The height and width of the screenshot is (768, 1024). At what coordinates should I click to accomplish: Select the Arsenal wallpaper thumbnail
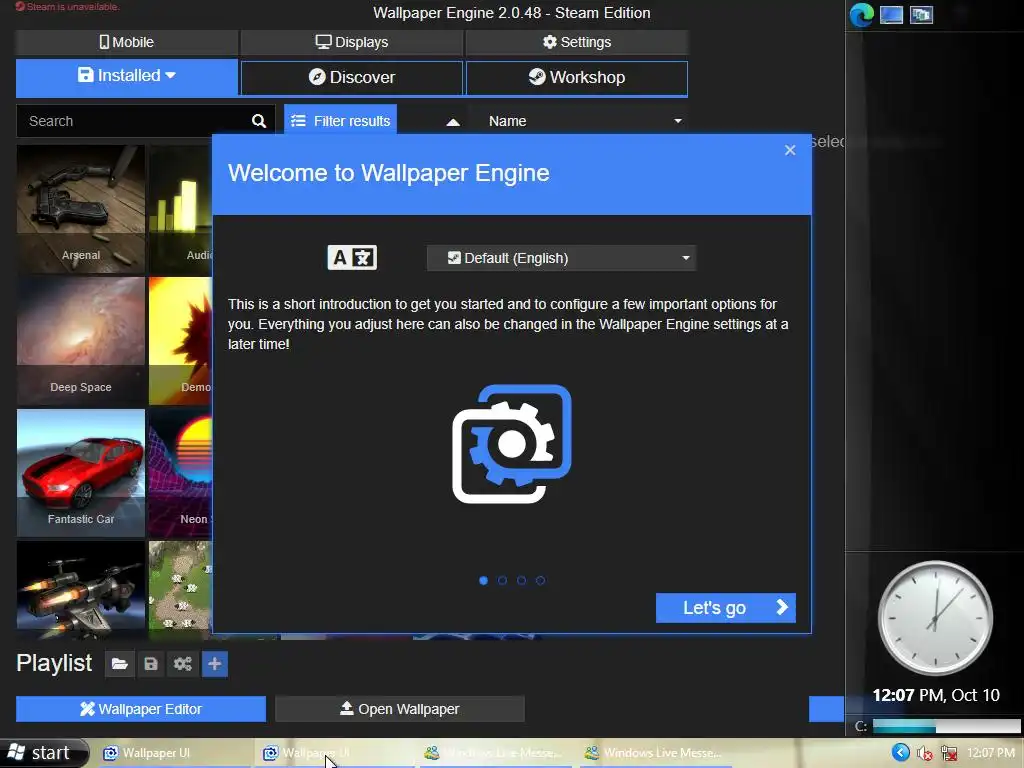81,209
